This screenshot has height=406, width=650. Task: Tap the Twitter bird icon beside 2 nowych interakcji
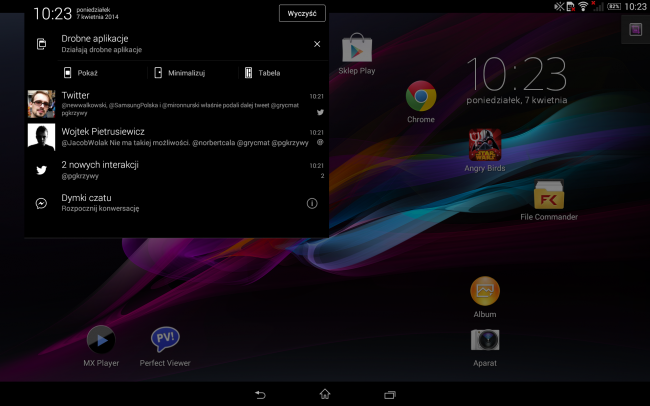[41, 170]
